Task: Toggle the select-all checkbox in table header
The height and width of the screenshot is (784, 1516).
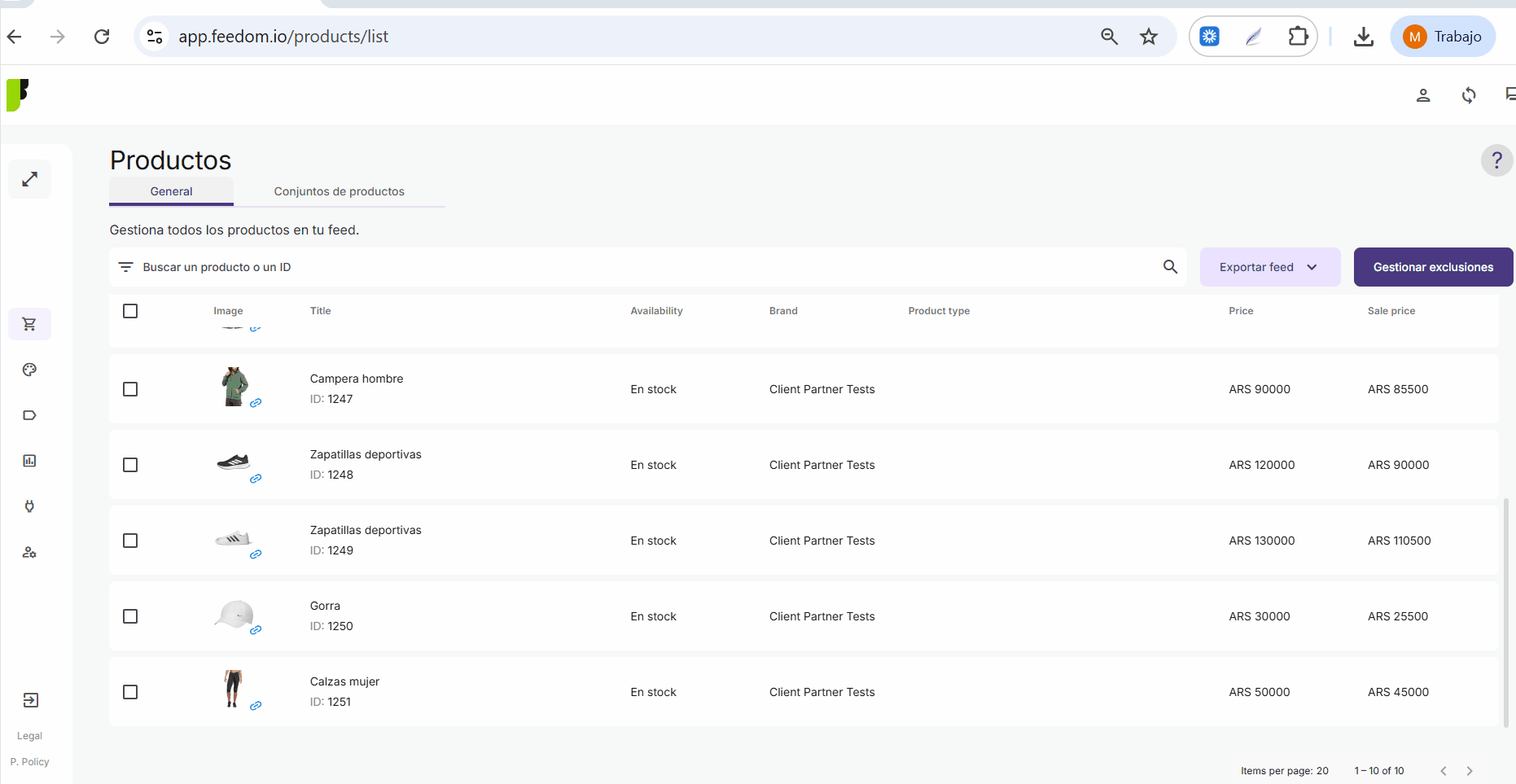Action: 130,311
